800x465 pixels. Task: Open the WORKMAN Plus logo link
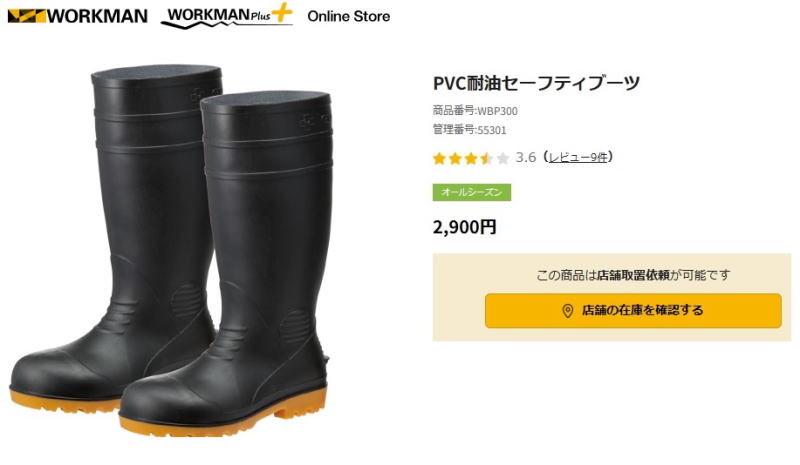click(x=227, y=16)
